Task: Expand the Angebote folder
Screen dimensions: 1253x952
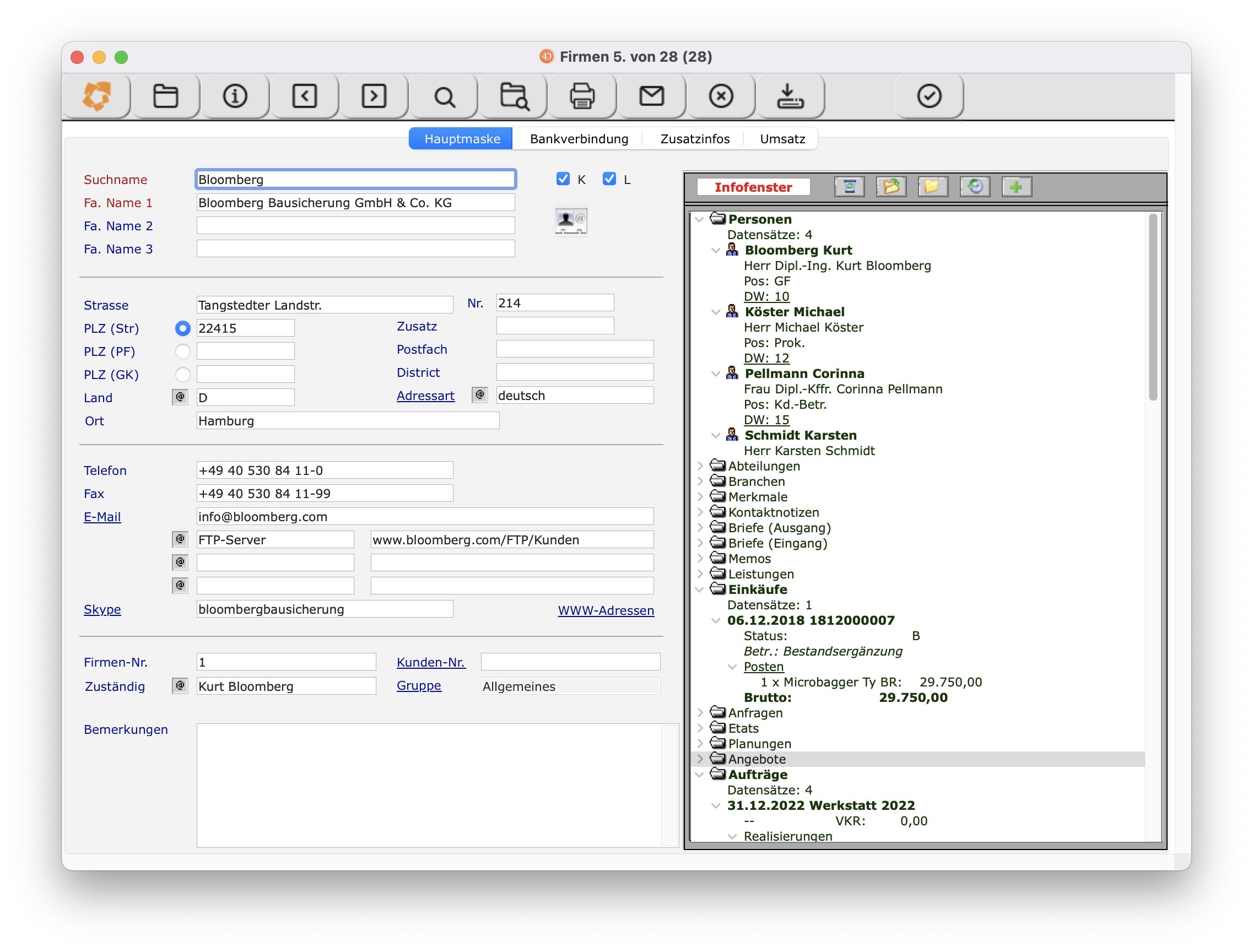Action: click(x=700, y=758)
